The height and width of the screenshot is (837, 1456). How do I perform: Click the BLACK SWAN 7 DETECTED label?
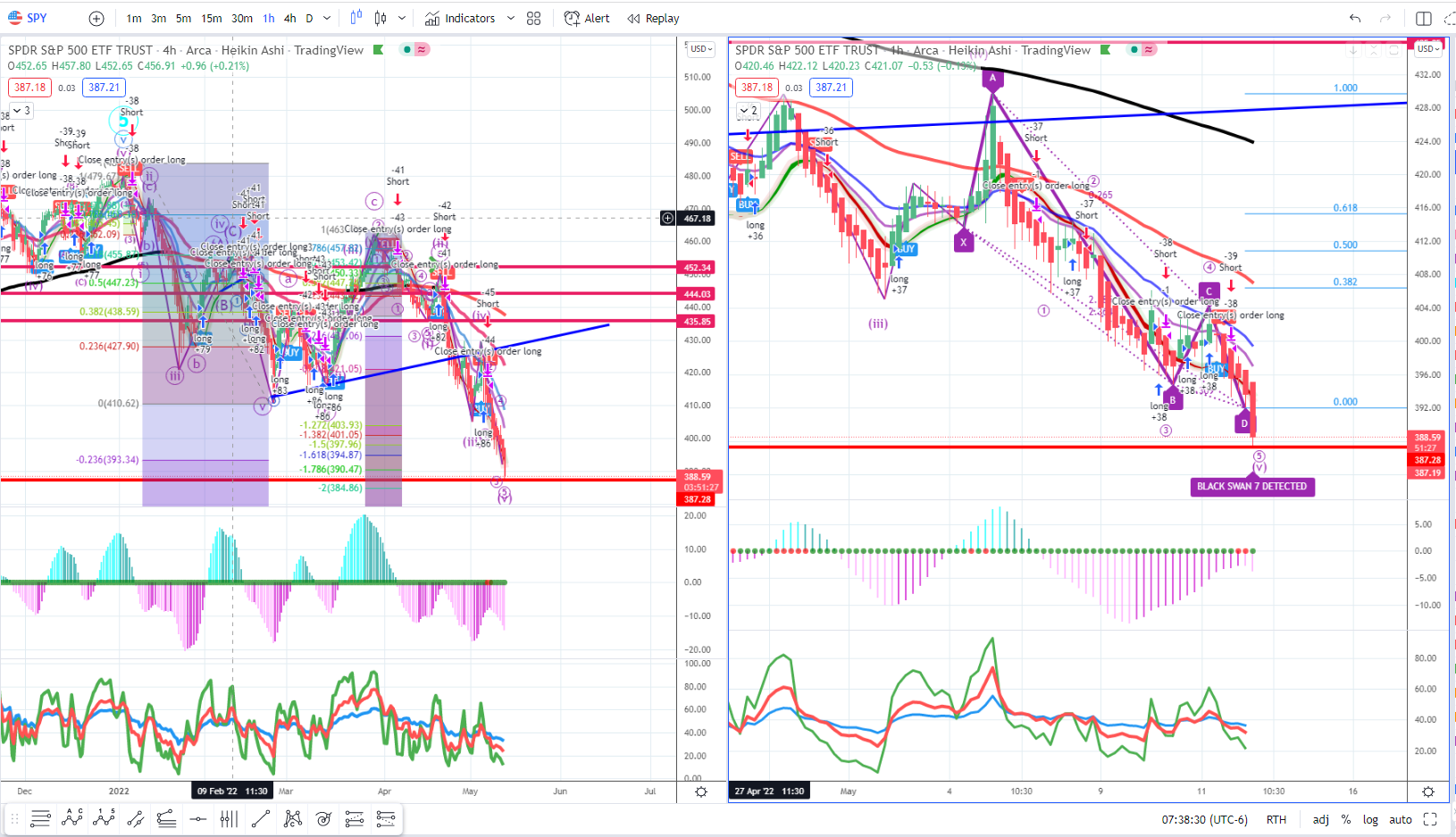[1252, 486]
